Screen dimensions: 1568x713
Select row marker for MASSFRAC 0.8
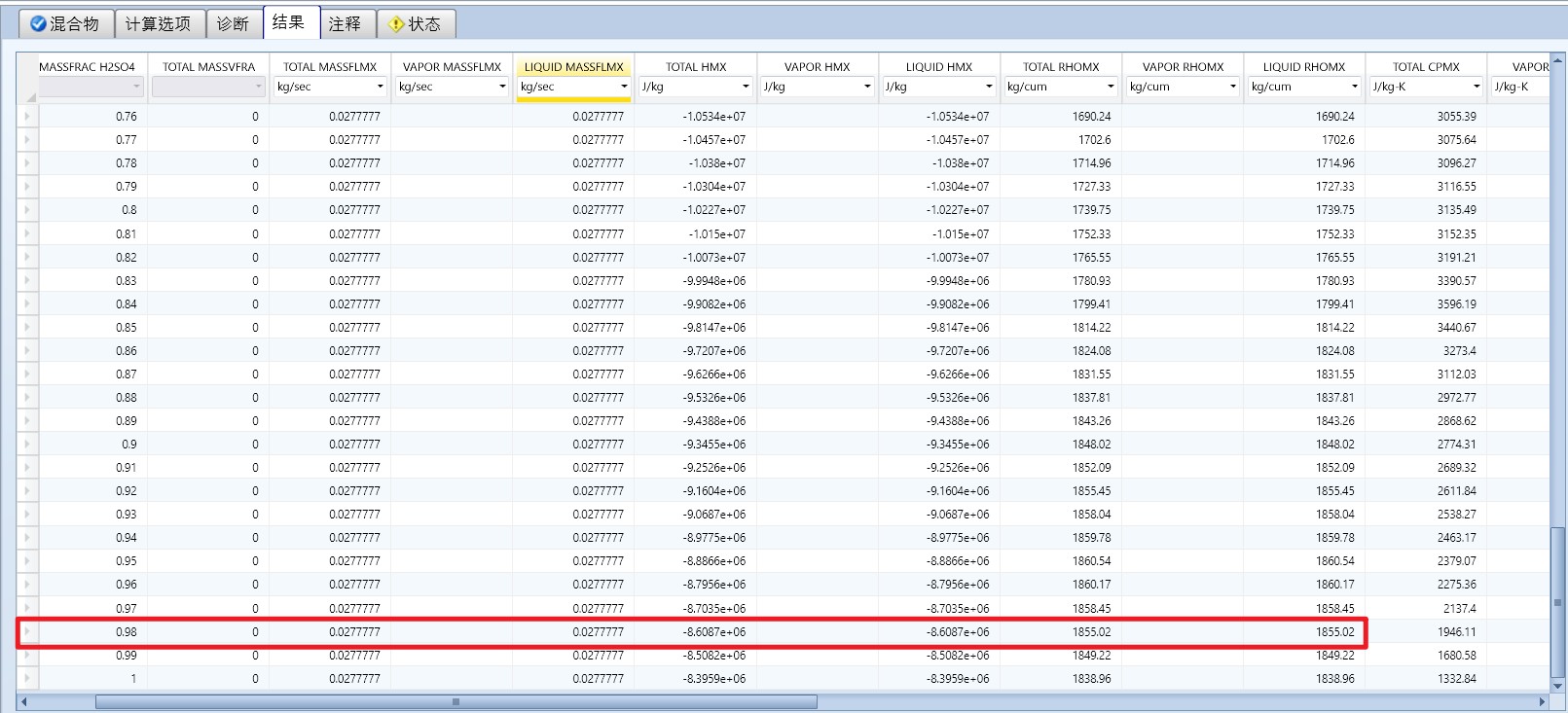tap(27, 209)
